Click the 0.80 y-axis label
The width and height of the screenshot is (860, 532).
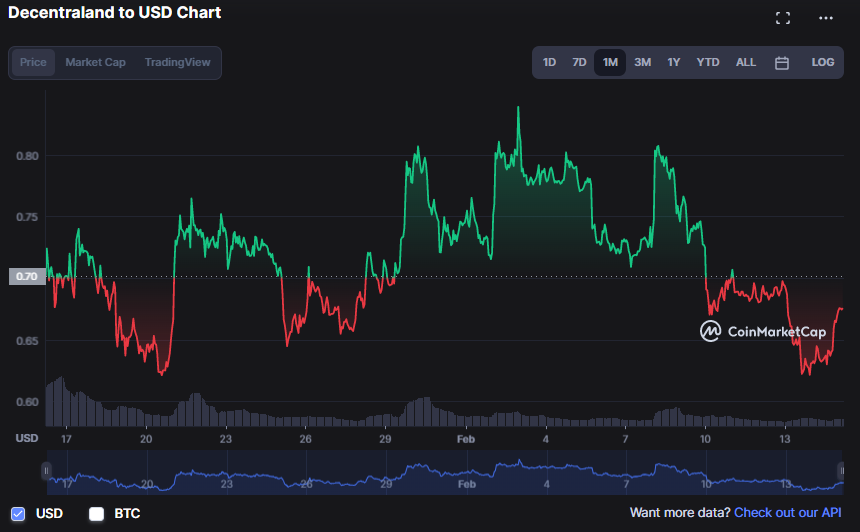pos(27,156)
